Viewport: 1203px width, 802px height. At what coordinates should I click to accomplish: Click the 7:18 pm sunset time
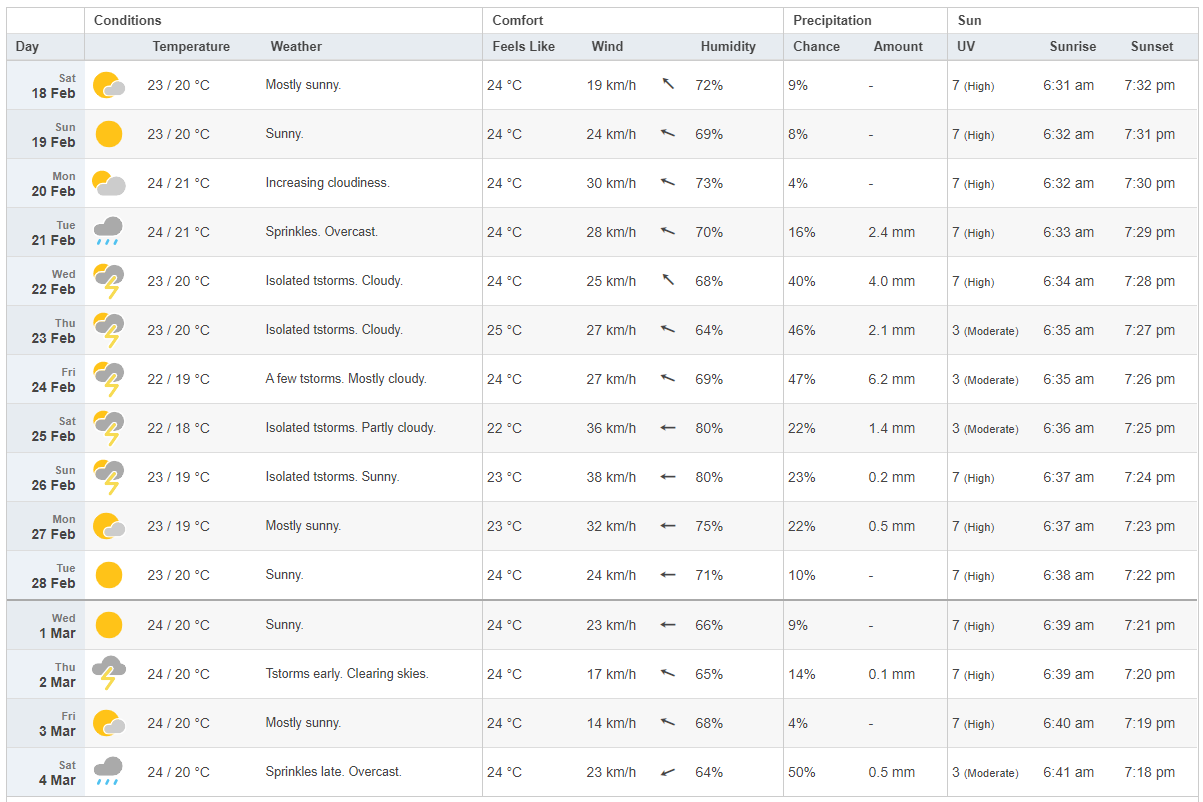[x=1150, y=772]
